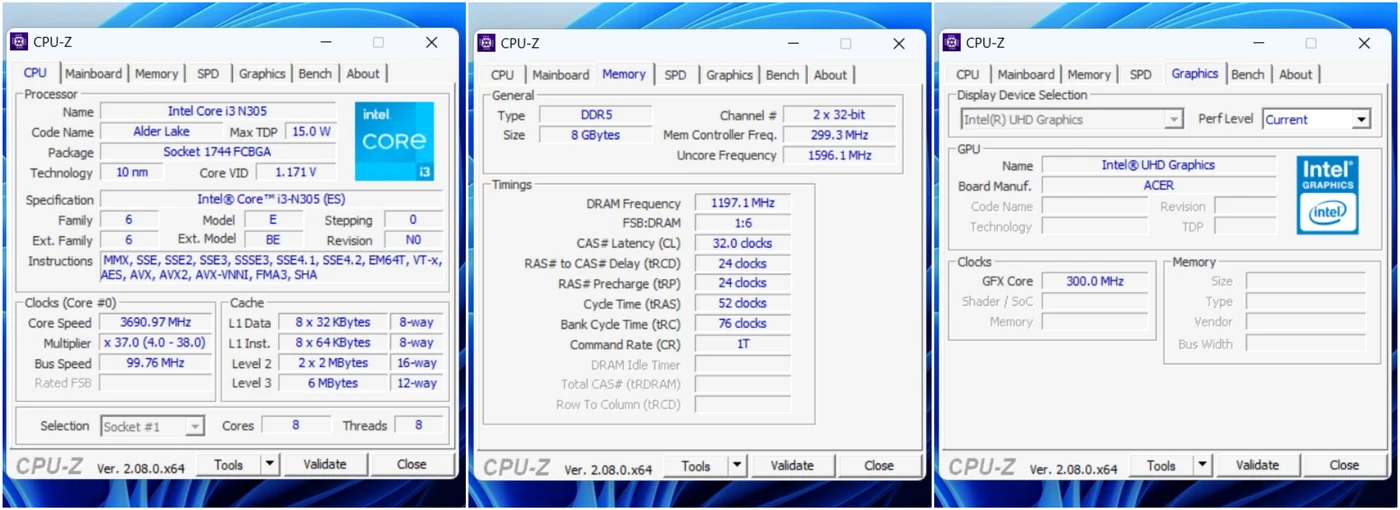Click the CAS# Latency value 32.0 clocks
This screenshot has width=1400, height=510.
tap(742, 243)
